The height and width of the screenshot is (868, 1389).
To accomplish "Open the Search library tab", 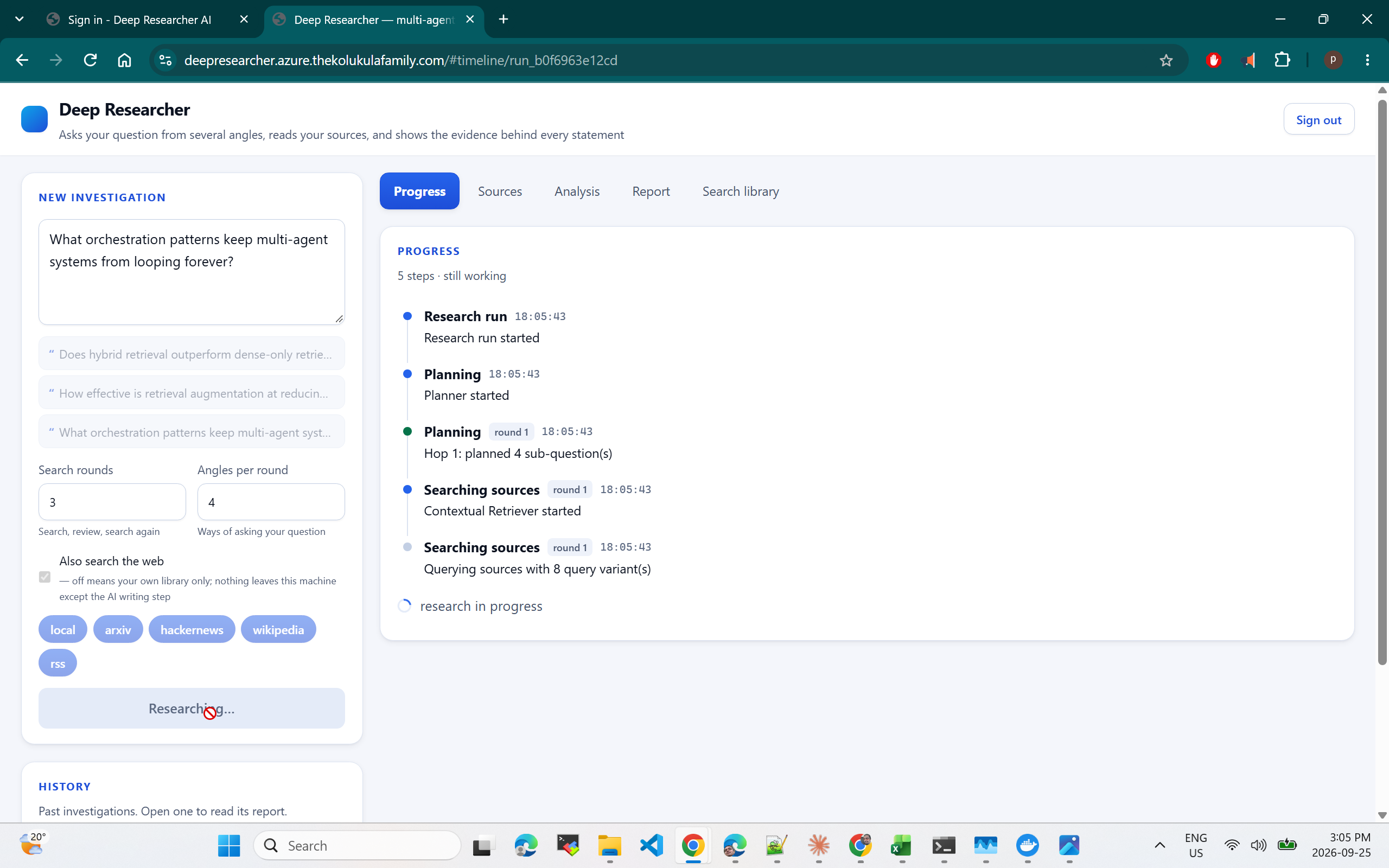I will point(741,191).
